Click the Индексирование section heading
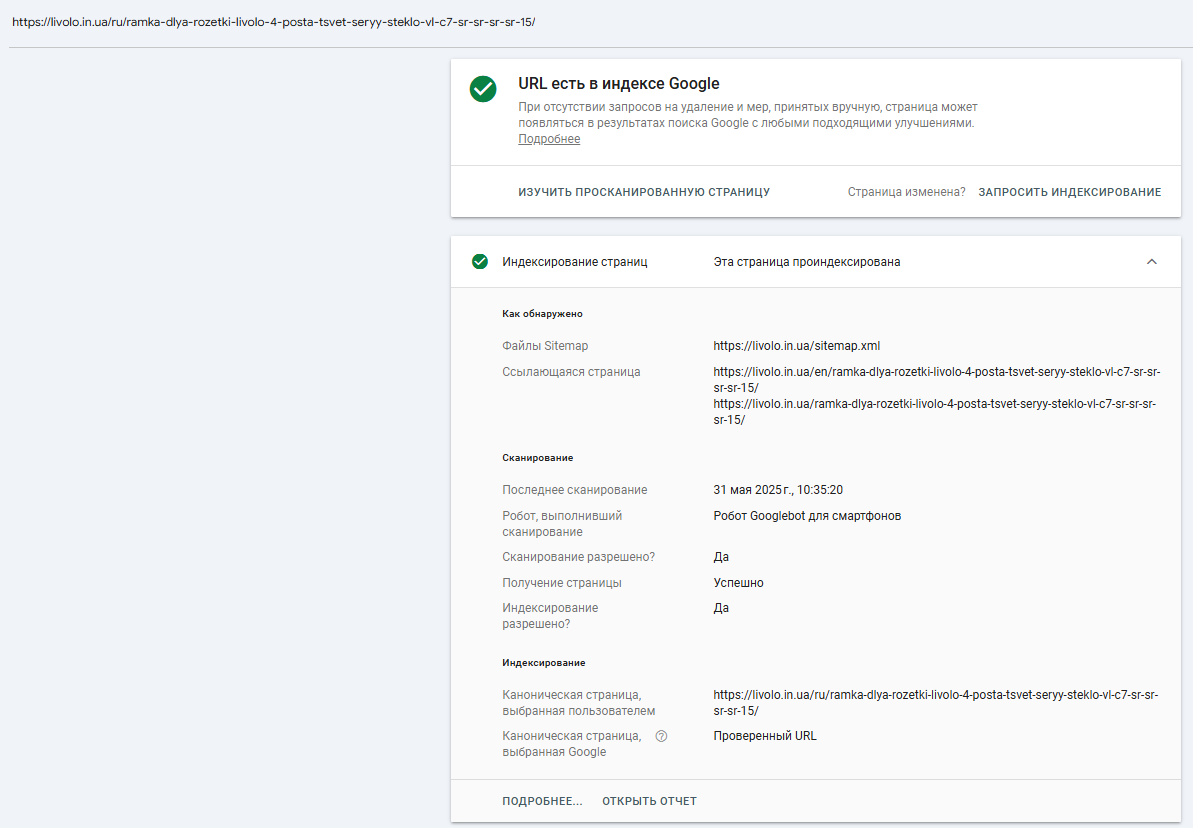Image resolution: width=1193 pixels, height=828 pixels. point(544,663)
